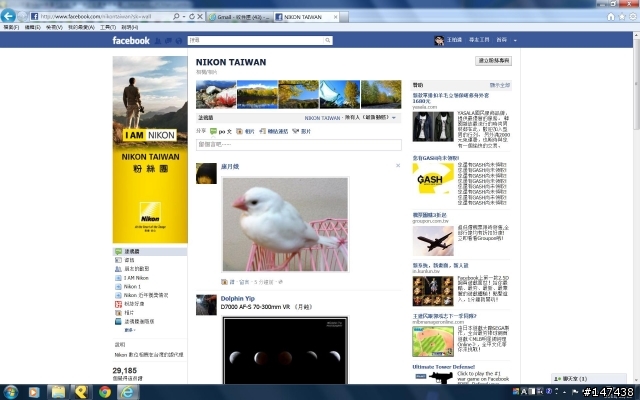Click the Facebook search box

click(256, 40)
